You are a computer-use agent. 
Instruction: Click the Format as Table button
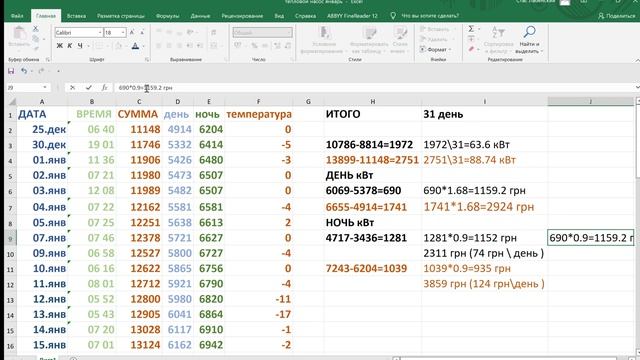click(x=369, y=40)
